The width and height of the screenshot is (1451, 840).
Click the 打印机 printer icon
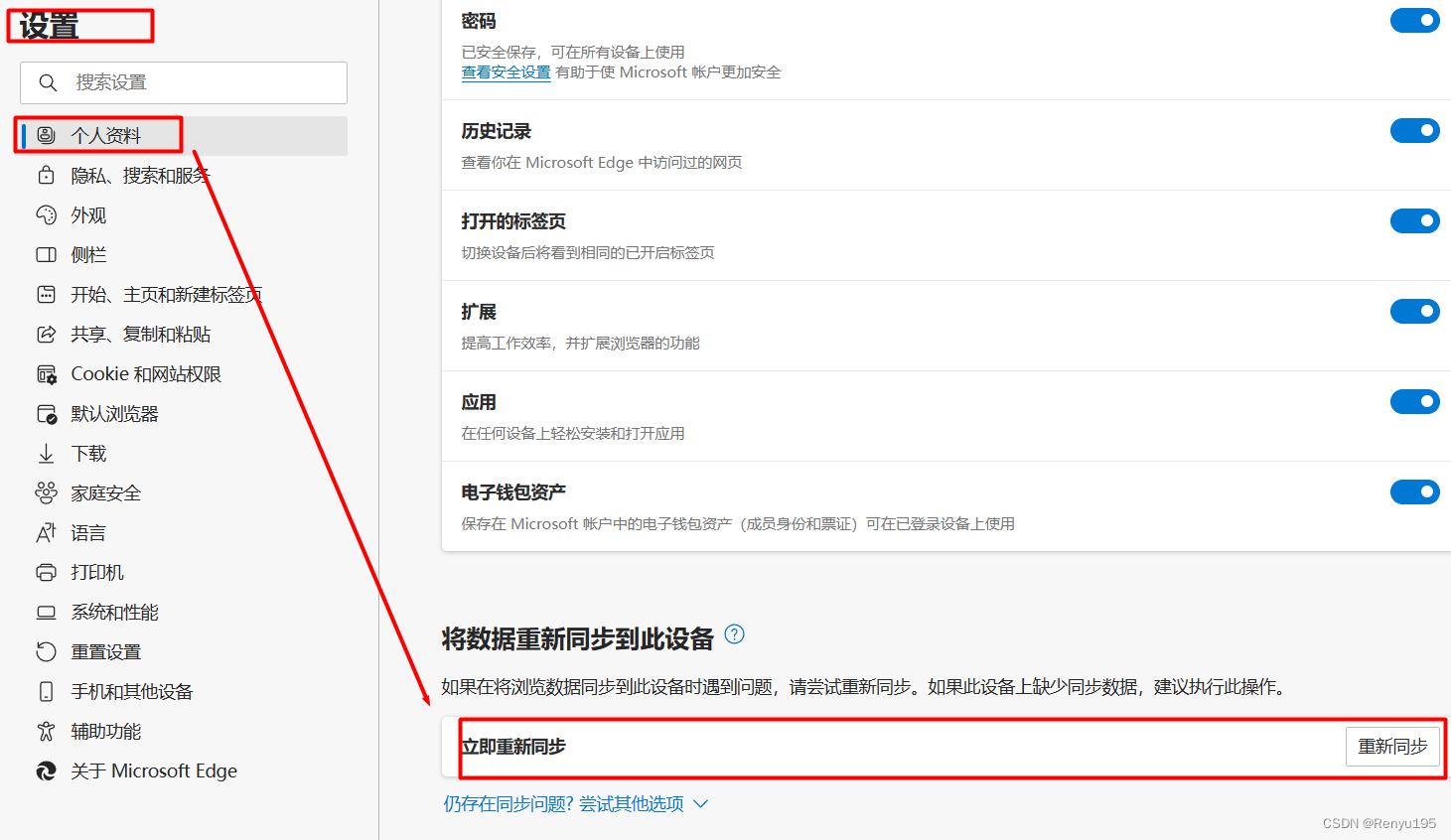coord(46,573)
